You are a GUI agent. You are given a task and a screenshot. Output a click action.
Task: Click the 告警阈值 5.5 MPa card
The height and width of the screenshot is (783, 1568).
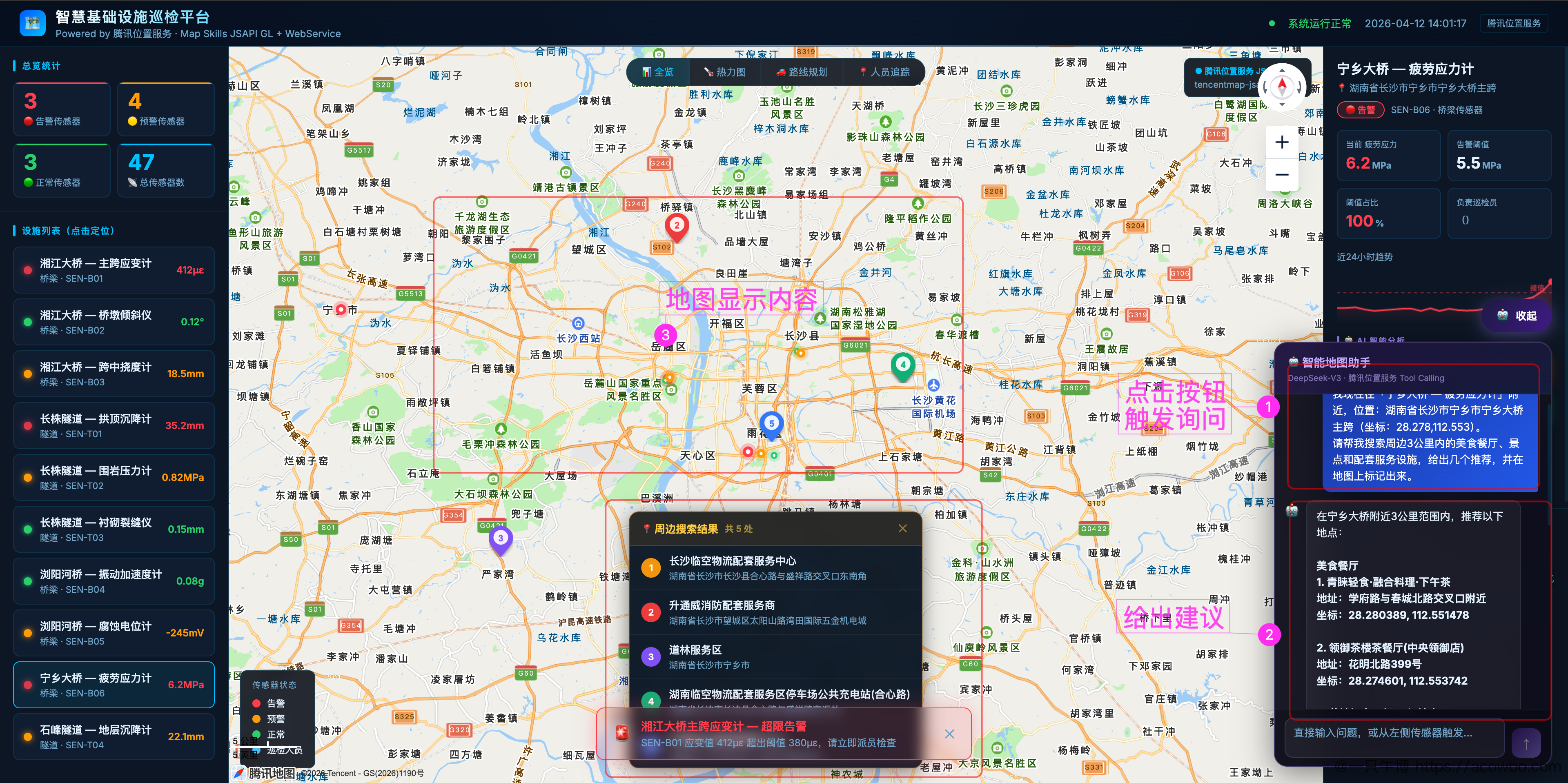1499,155
